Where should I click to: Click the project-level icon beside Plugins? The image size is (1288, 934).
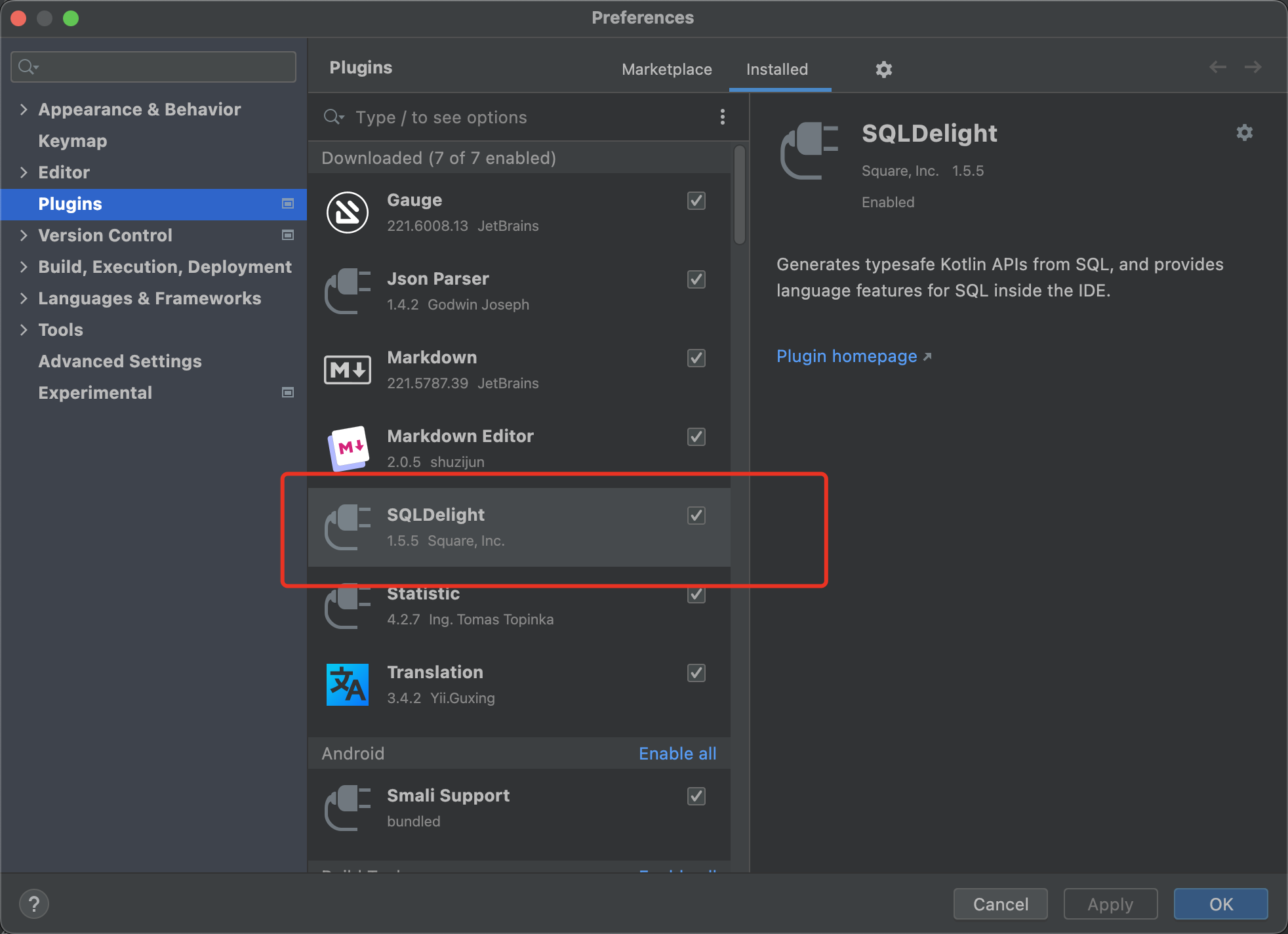pos(288,204)
